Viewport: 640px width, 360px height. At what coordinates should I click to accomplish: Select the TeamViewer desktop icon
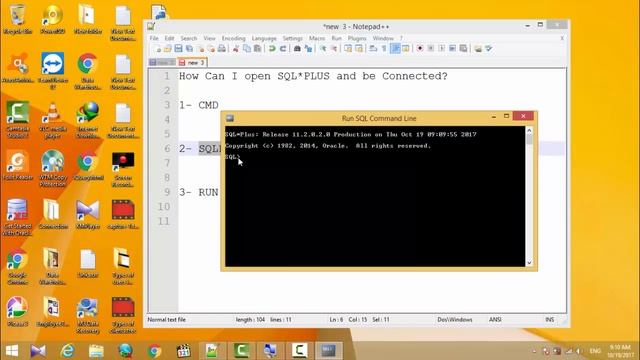point(53,71)
